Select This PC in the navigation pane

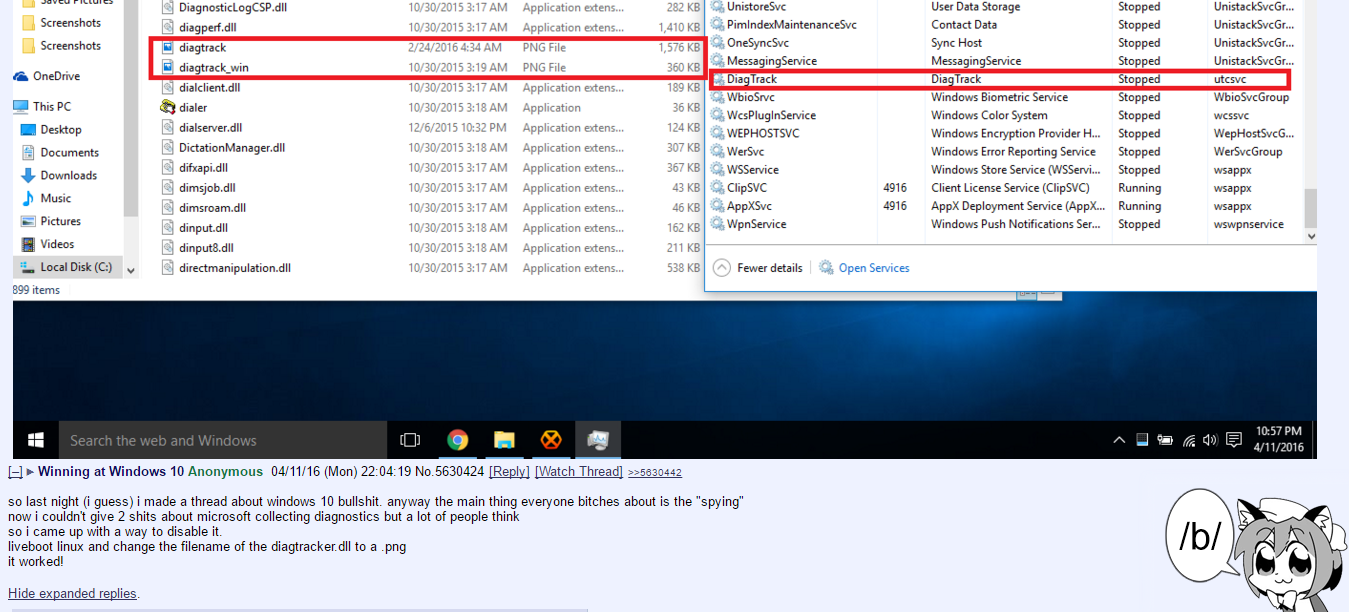point(52,106)
